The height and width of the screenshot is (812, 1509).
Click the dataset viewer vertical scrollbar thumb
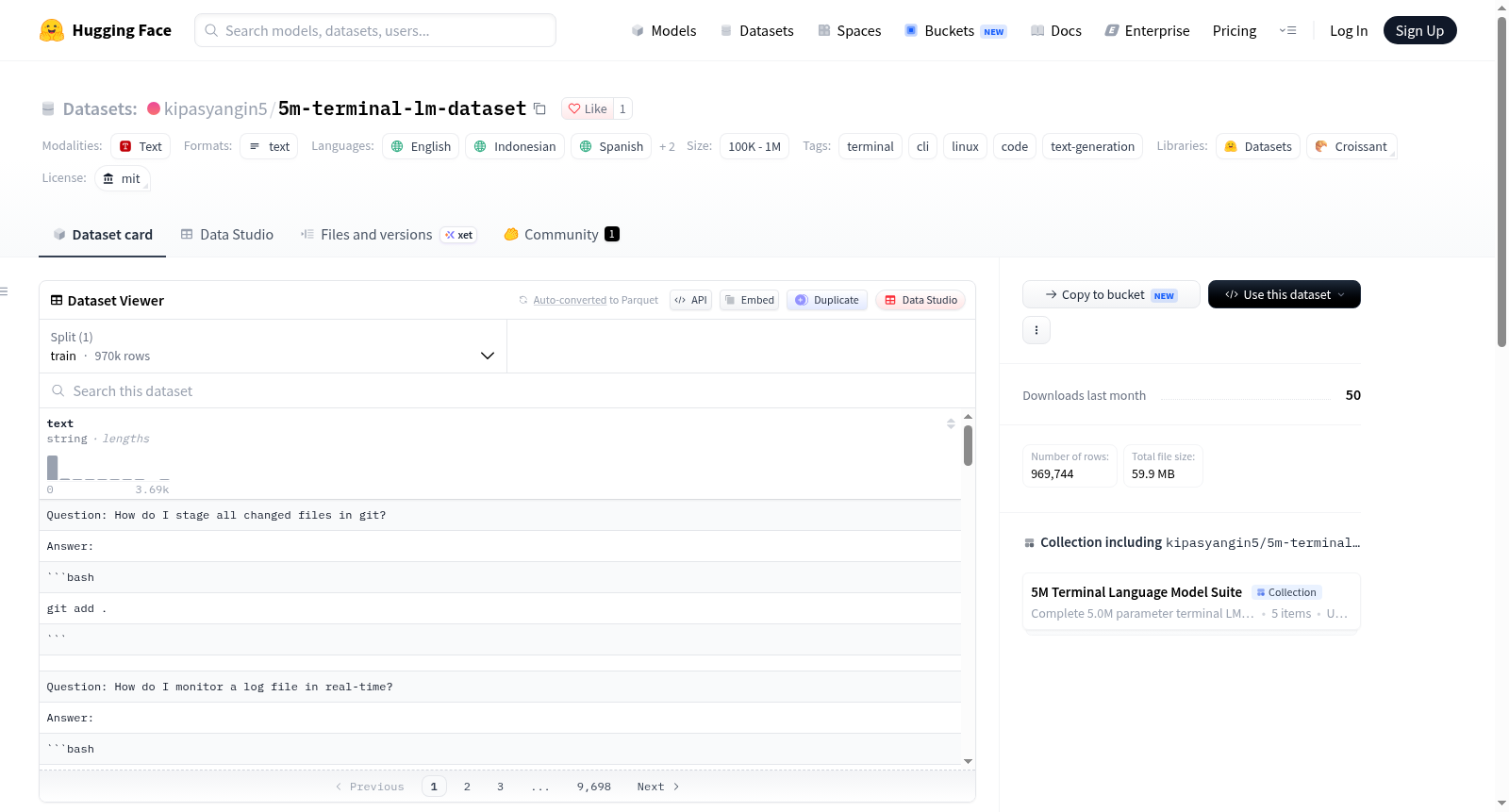tap(968, 445)
